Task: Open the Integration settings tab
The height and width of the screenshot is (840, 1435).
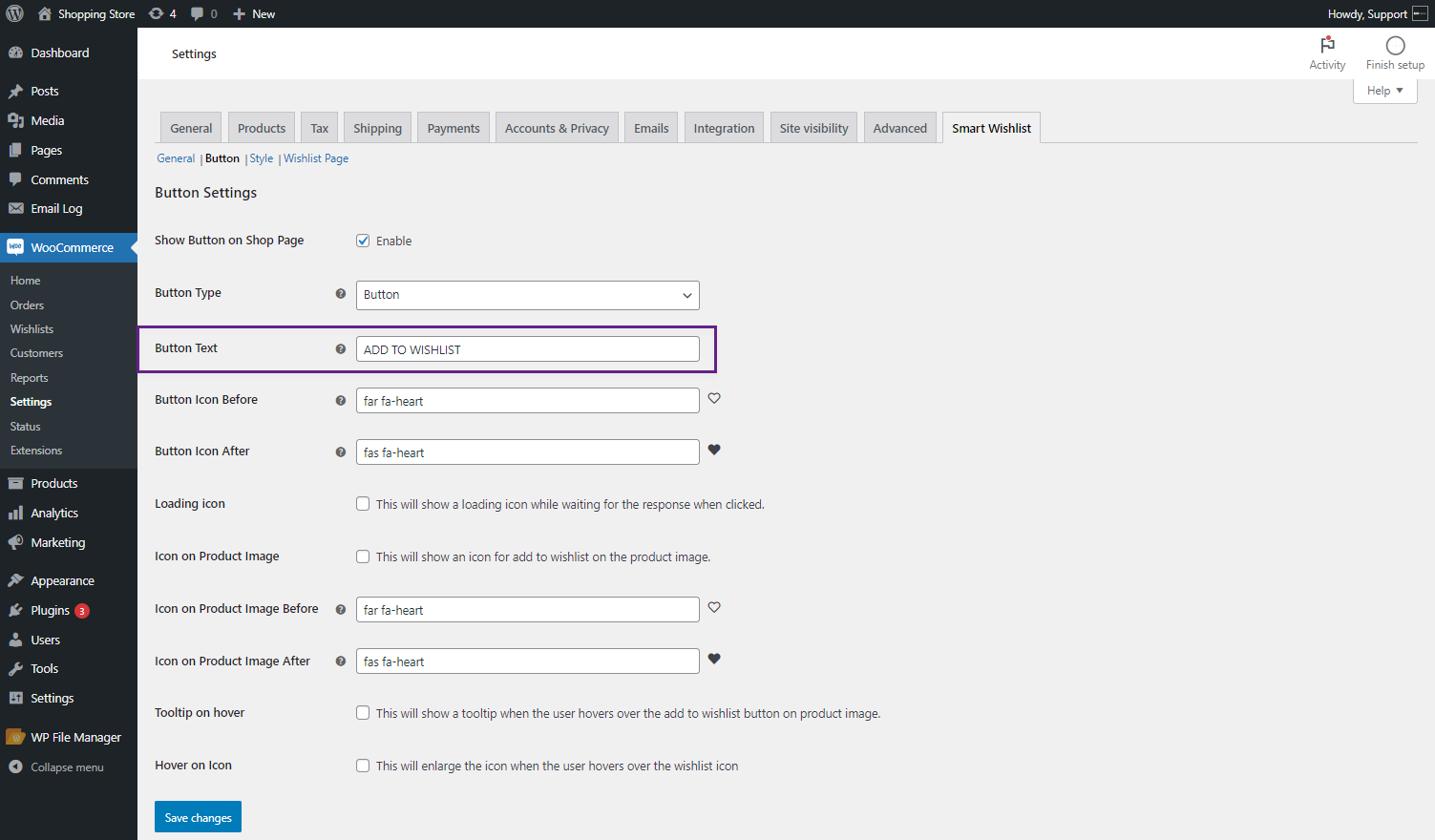Action: point(724,128)
